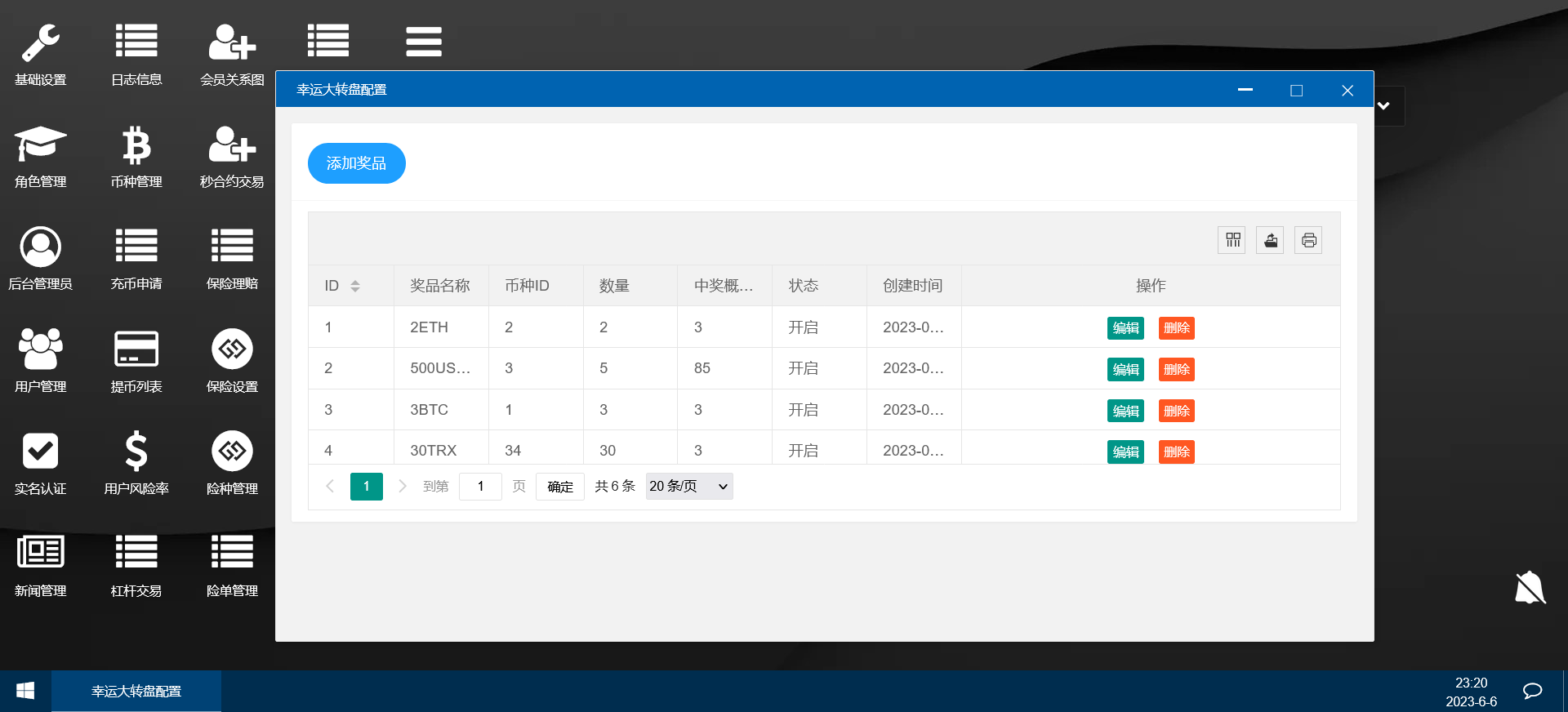Click the 奖品名称 column header

pos(440,286)
